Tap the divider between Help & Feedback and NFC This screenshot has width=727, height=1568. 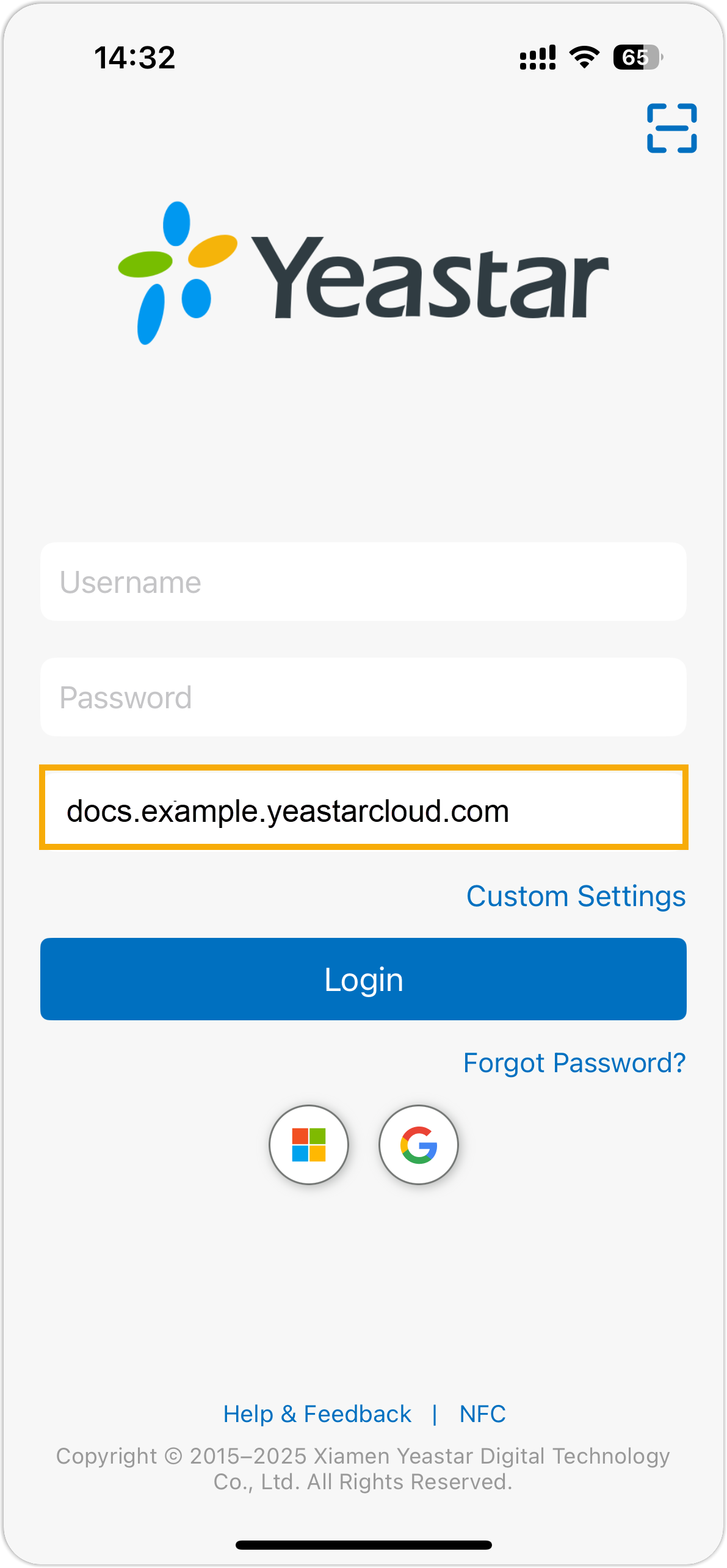[x=435, y=1414]
